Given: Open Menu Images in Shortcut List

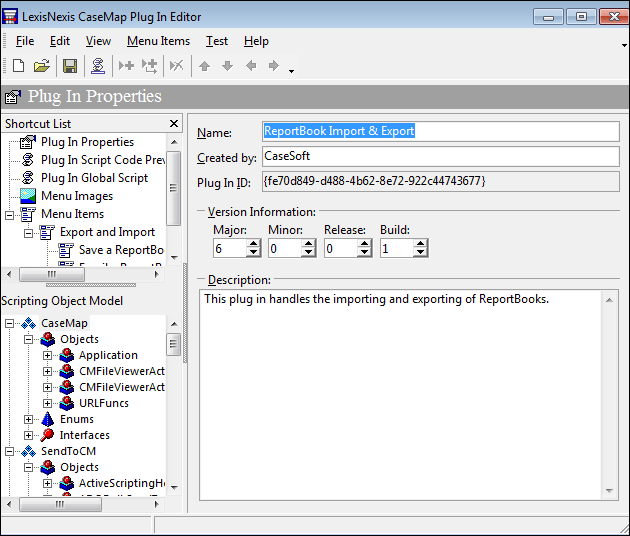Looking at the screenshot, I should 76,196.
